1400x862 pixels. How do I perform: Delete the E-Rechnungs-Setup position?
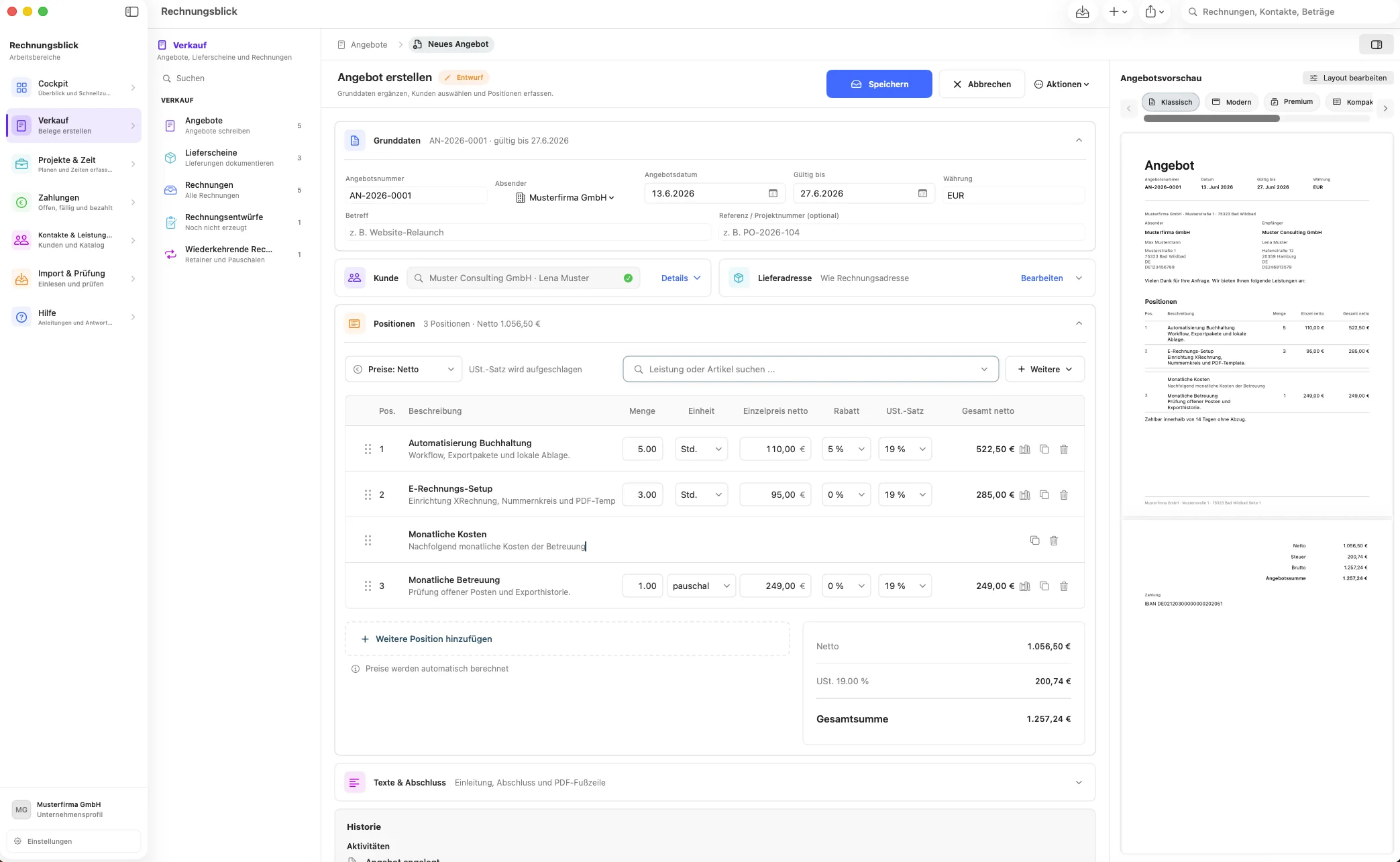1064,495
